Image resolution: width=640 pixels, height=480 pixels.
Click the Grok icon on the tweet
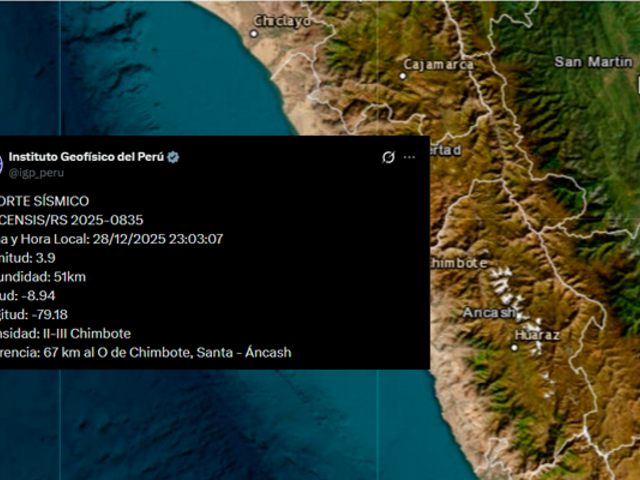coord(389,157)
